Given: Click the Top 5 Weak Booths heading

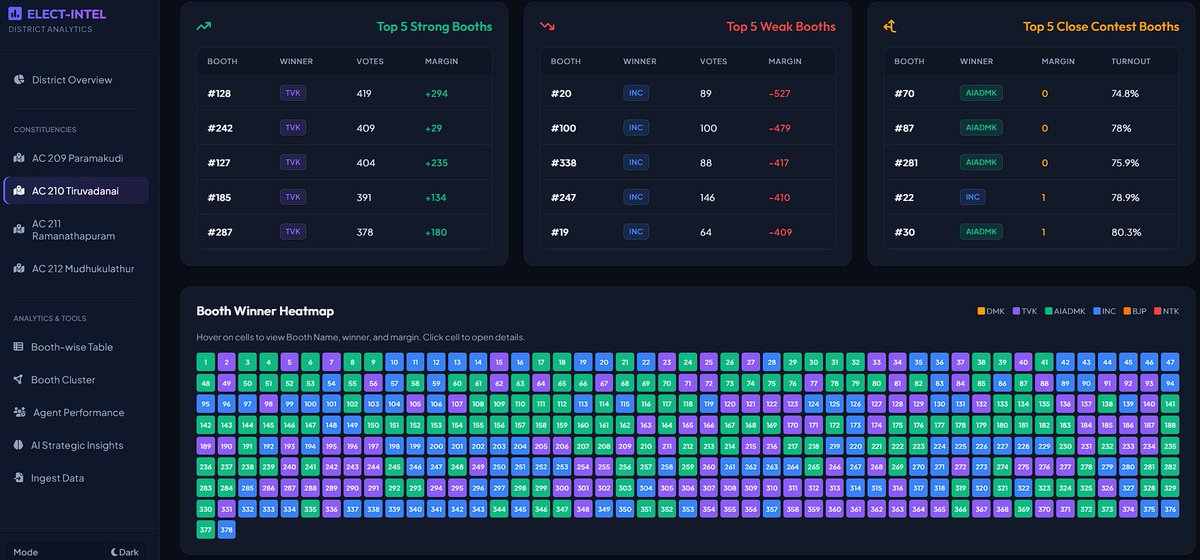Looking at the screenshot, I should pyautogui.click(x=781, y=27).
